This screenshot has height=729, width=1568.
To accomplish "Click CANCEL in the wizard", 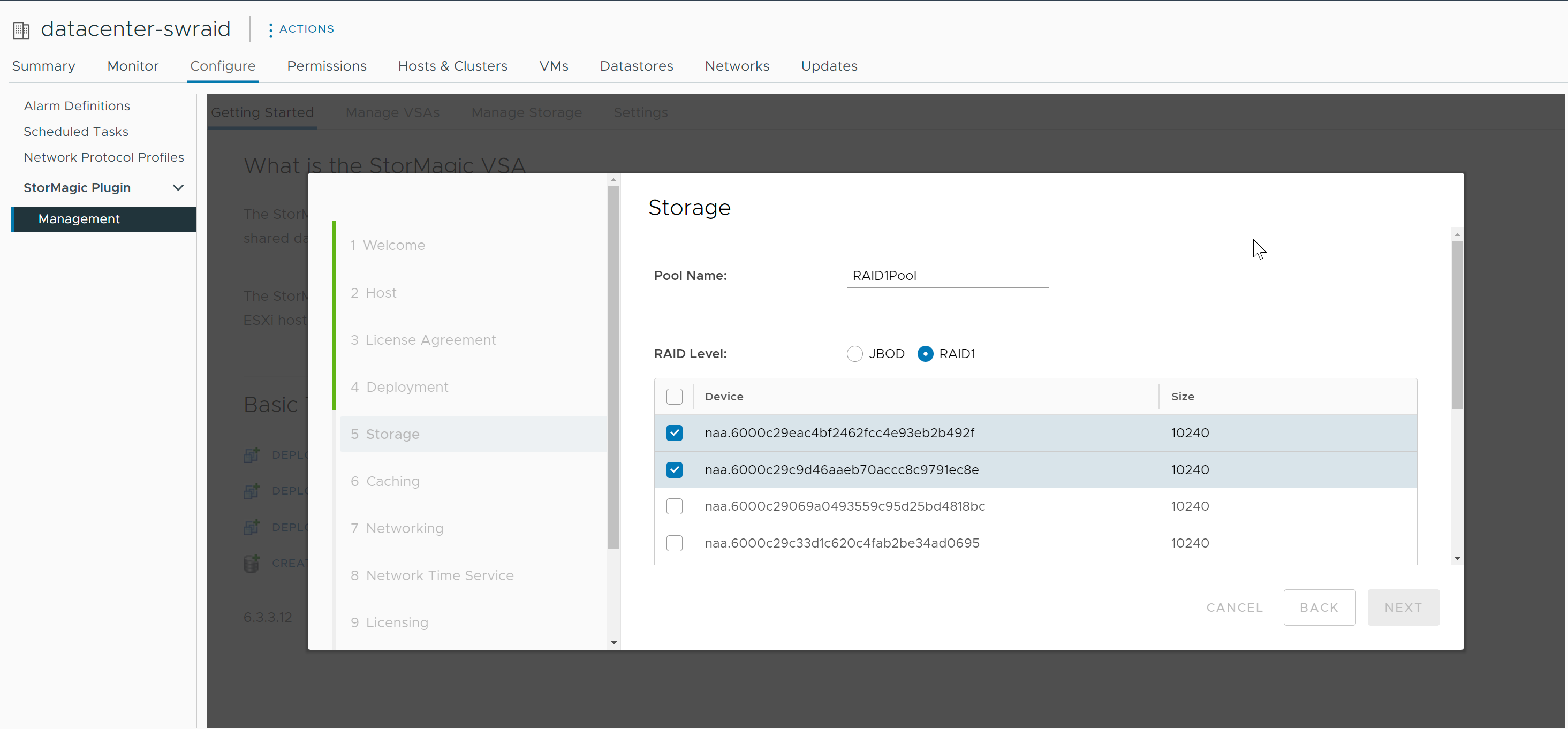I will tap(1234, 608).
